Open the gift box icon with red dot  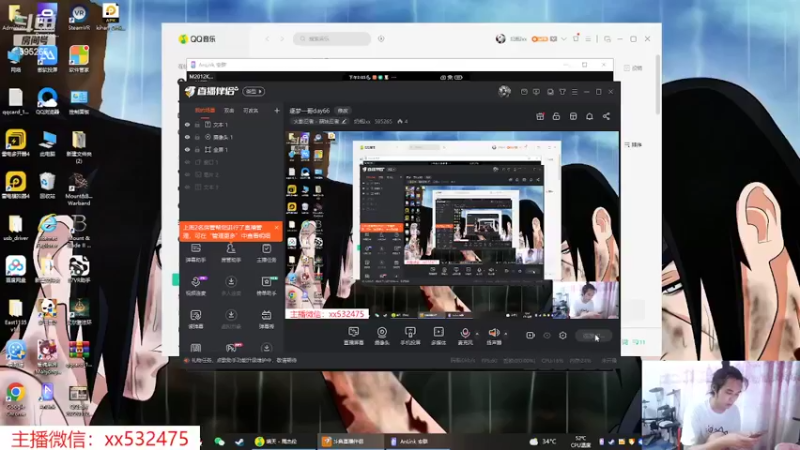coord(540,116)
